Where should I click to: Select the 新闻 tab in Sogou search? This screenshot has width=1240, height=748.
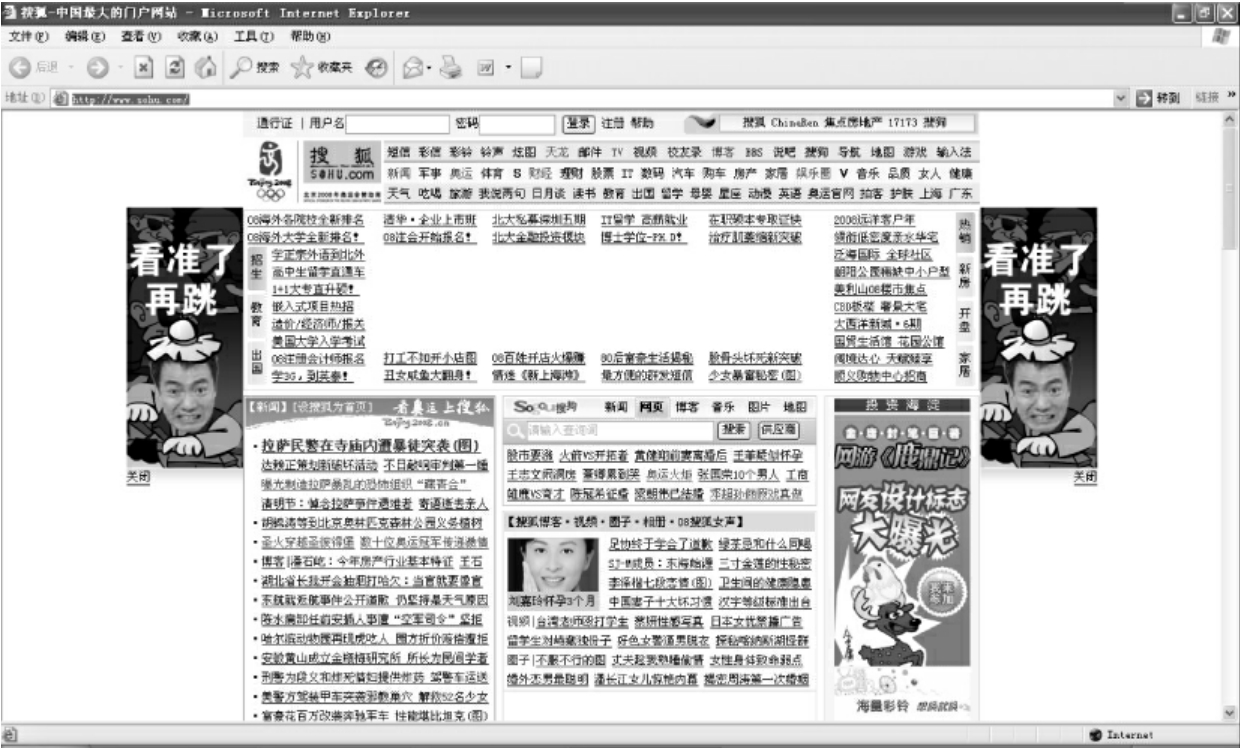(x=616, y=408)
